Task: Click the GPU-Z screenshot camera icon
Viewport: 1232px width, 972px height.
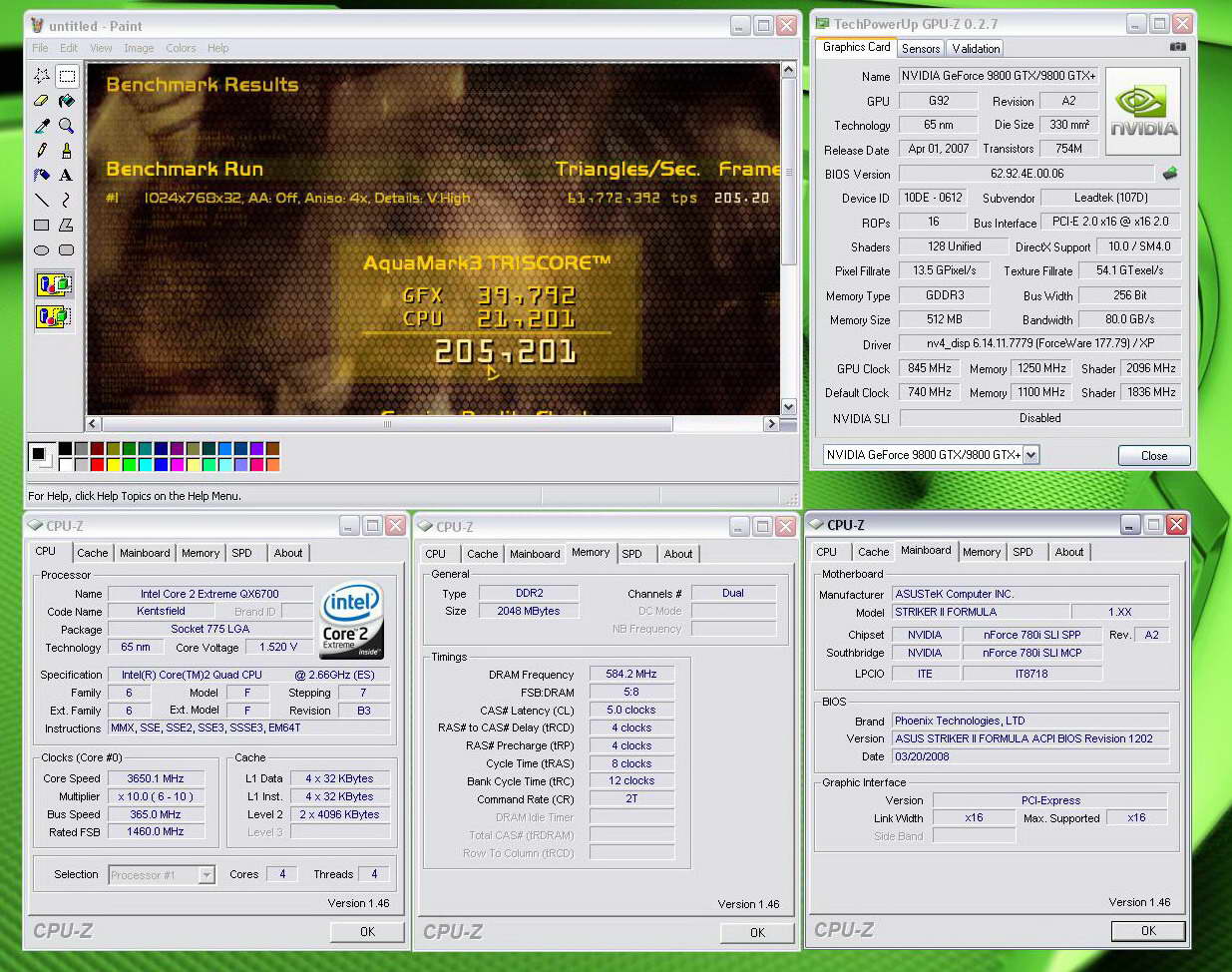Action: [1178, 47]
